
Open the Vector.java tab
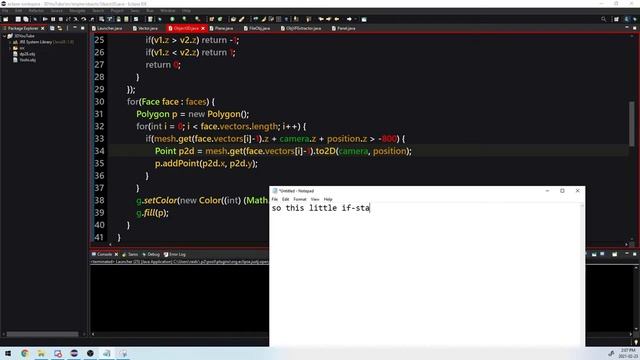point(145,28)
